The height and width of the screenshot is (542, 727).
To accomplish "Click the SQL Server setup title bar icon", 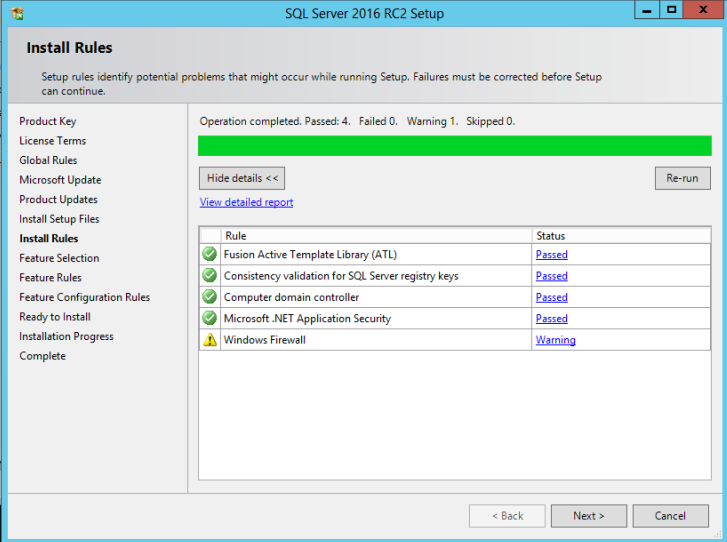I will (17, 13).
